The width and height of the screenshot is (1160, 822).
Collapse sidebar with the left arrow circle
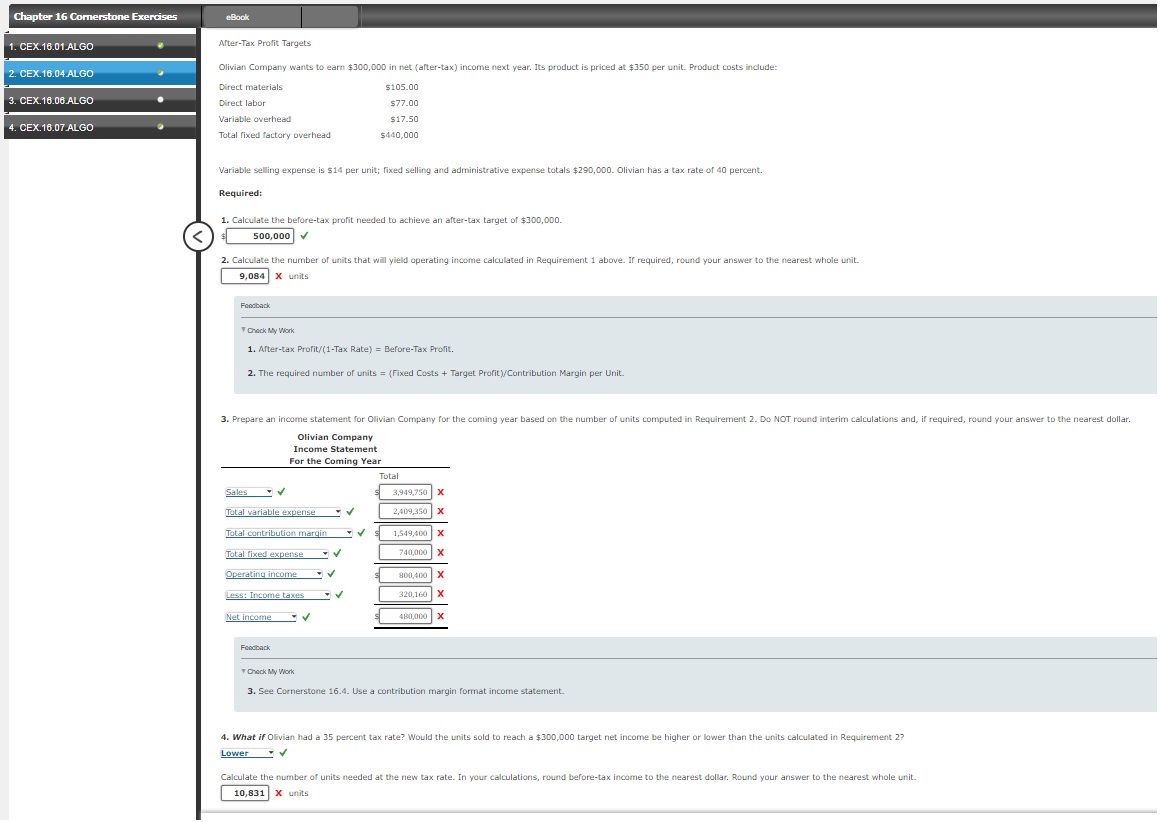pos(198,237)
